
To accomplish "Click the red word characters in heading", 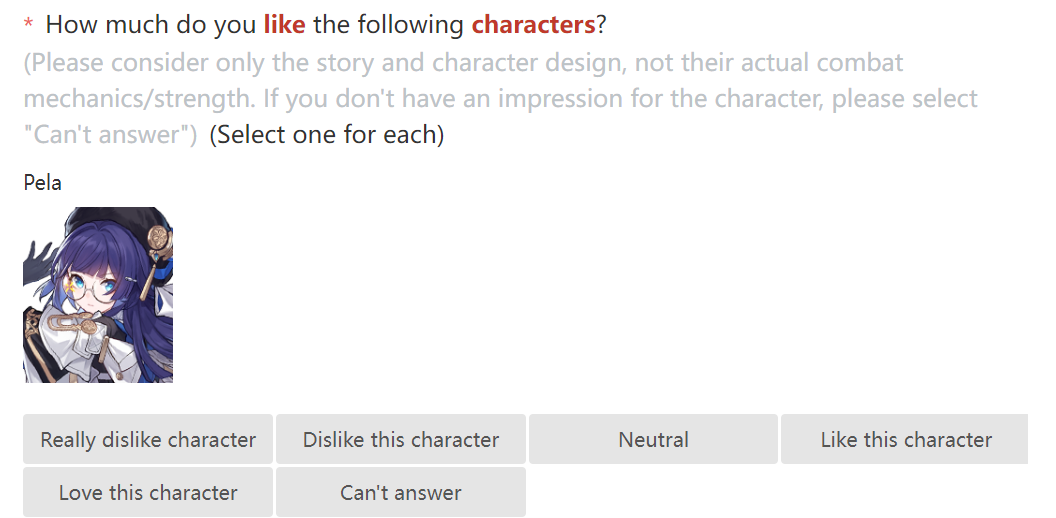I will tap(533, 25).
